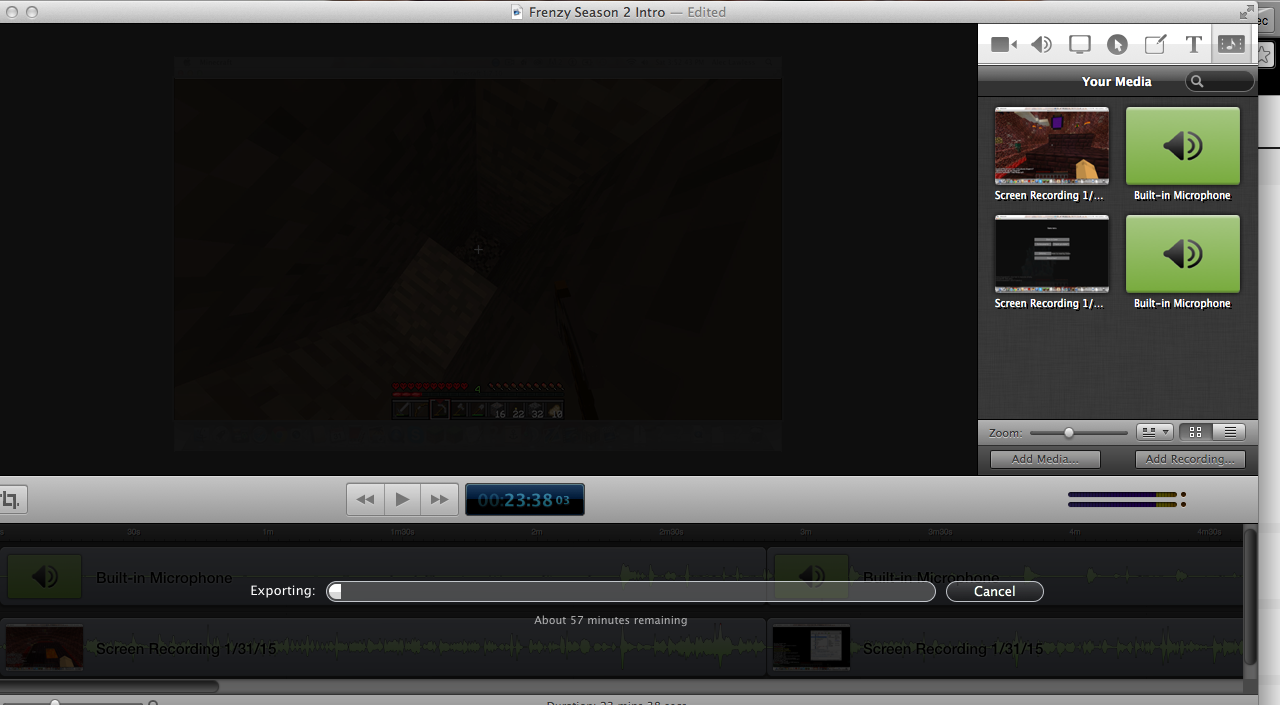Click the 1m mark on timeline ruler

coord(268,532)
